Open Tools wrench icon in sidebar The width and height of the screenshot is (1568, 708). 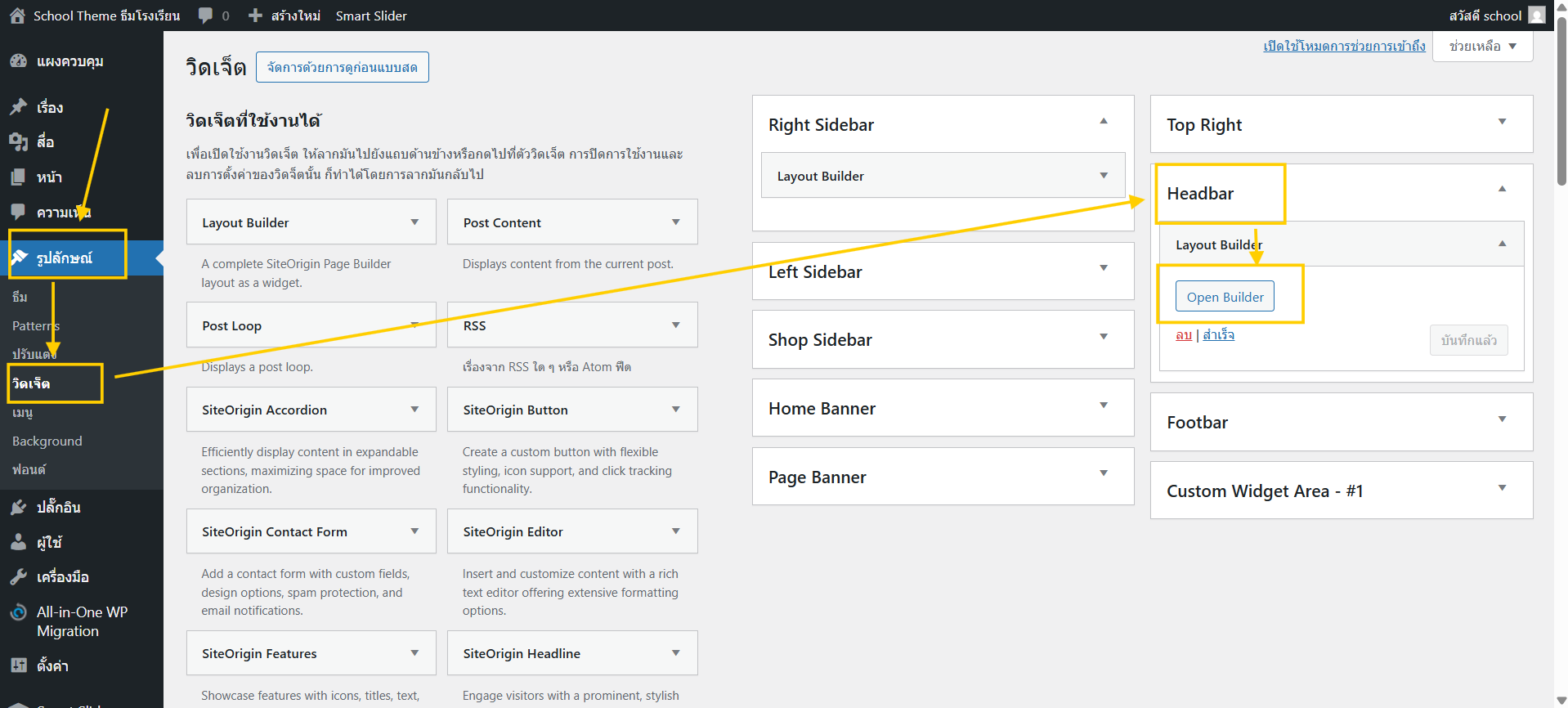coord(18,577)
